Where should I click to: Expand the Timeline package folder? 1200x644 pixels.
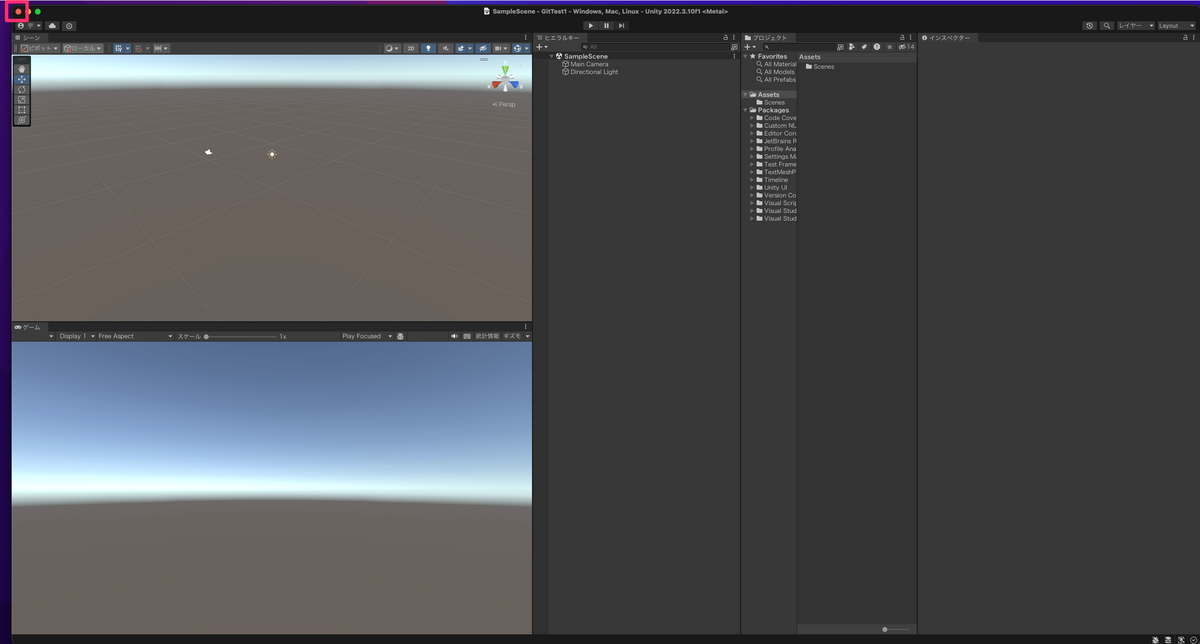pos(752,180)
